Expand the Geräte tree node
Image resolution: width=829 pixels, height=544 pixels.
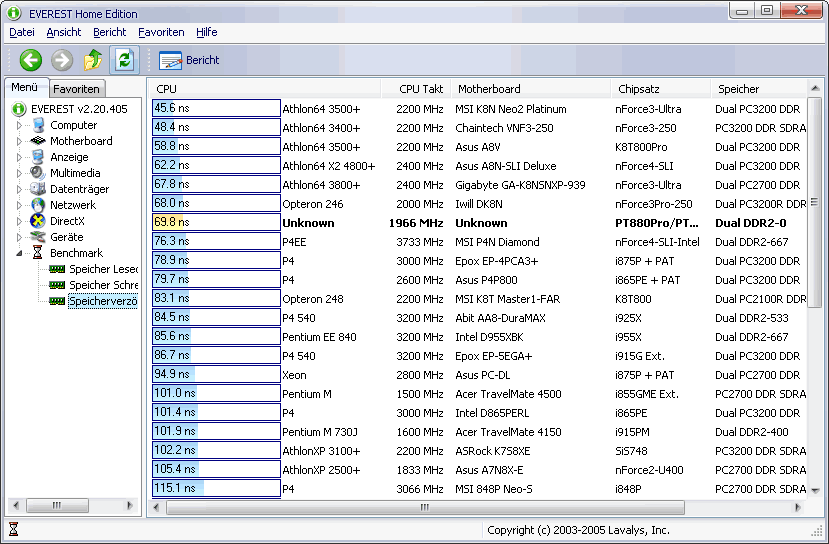coord(19,237)
